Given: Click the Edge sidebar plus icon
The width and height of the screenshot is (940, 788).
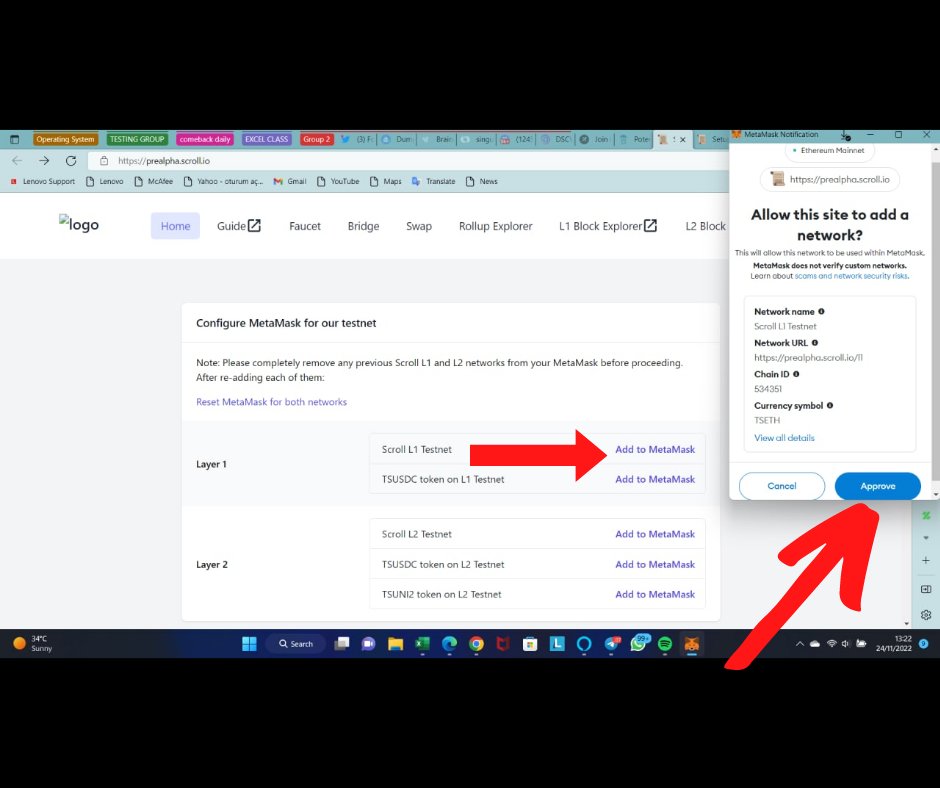Looking at the screenshot, I should (x=926, y=560).
